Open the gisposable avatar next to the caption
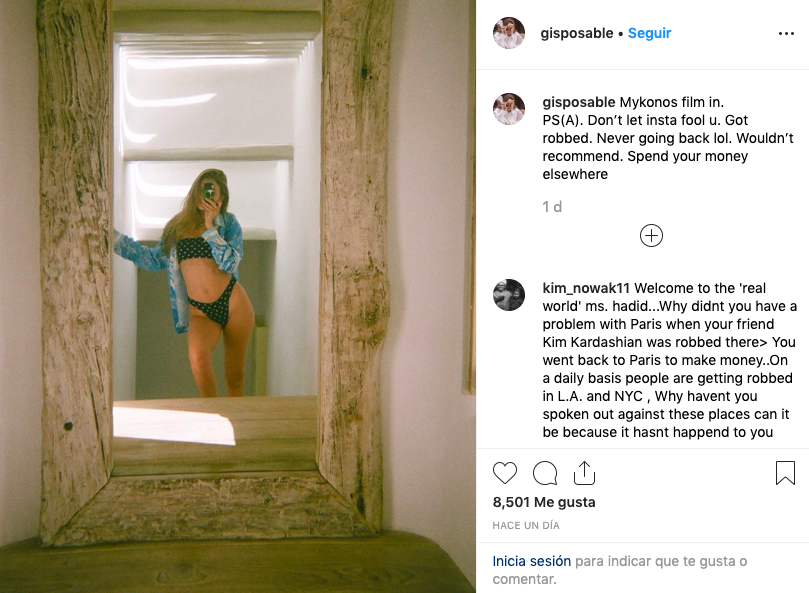Image resolution: width=809 pixels, height=593 pixels. coord(509,109)
